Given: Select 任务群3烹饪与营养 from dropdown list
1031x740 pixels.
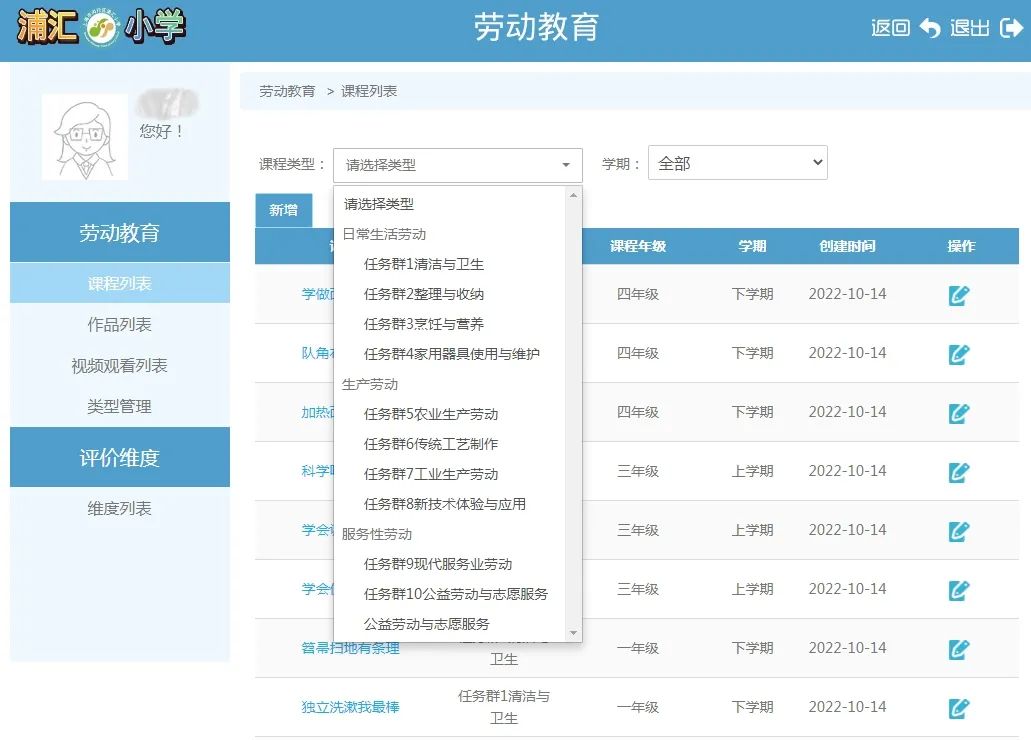Looking at the screenshot, I should coord(424,324).
